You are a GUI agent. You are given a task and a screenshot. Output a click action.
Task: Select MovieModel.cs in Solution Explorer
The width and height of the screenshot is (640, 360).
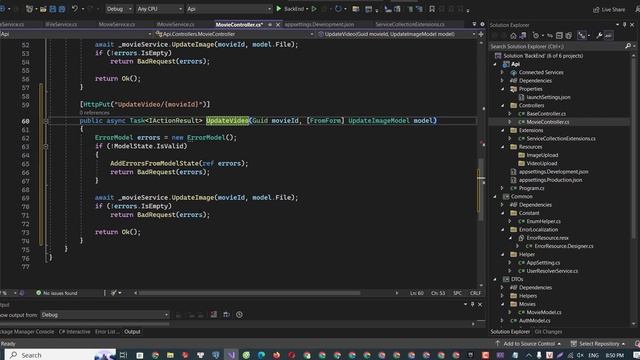coord(544,312)
